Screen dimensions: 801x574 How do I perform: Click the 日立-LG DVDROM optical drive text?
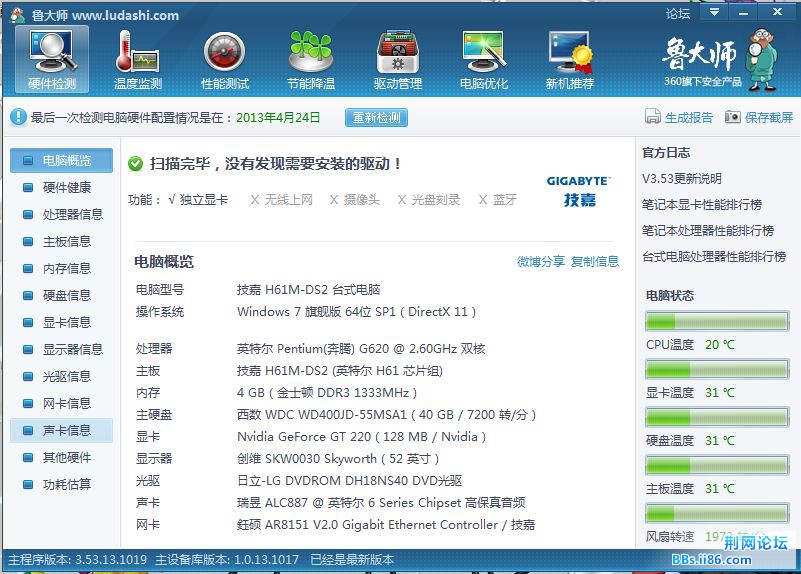pos(349,481)
